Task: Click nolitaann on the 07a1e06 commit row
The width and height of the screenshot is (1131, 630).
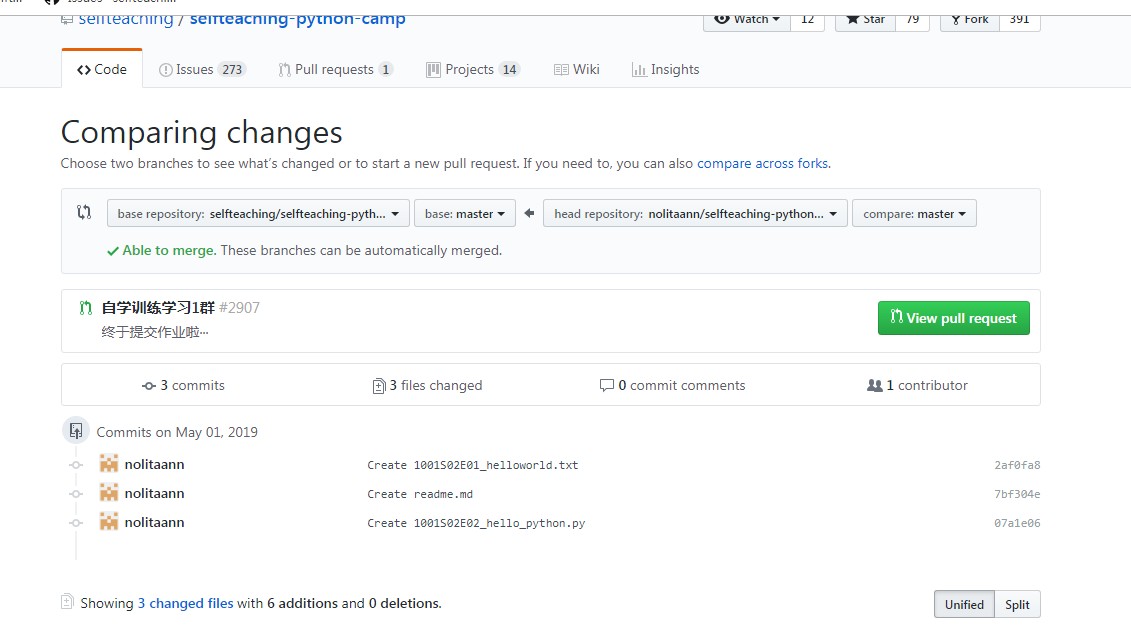Action: pyautogui.click(x=154, y=522)
